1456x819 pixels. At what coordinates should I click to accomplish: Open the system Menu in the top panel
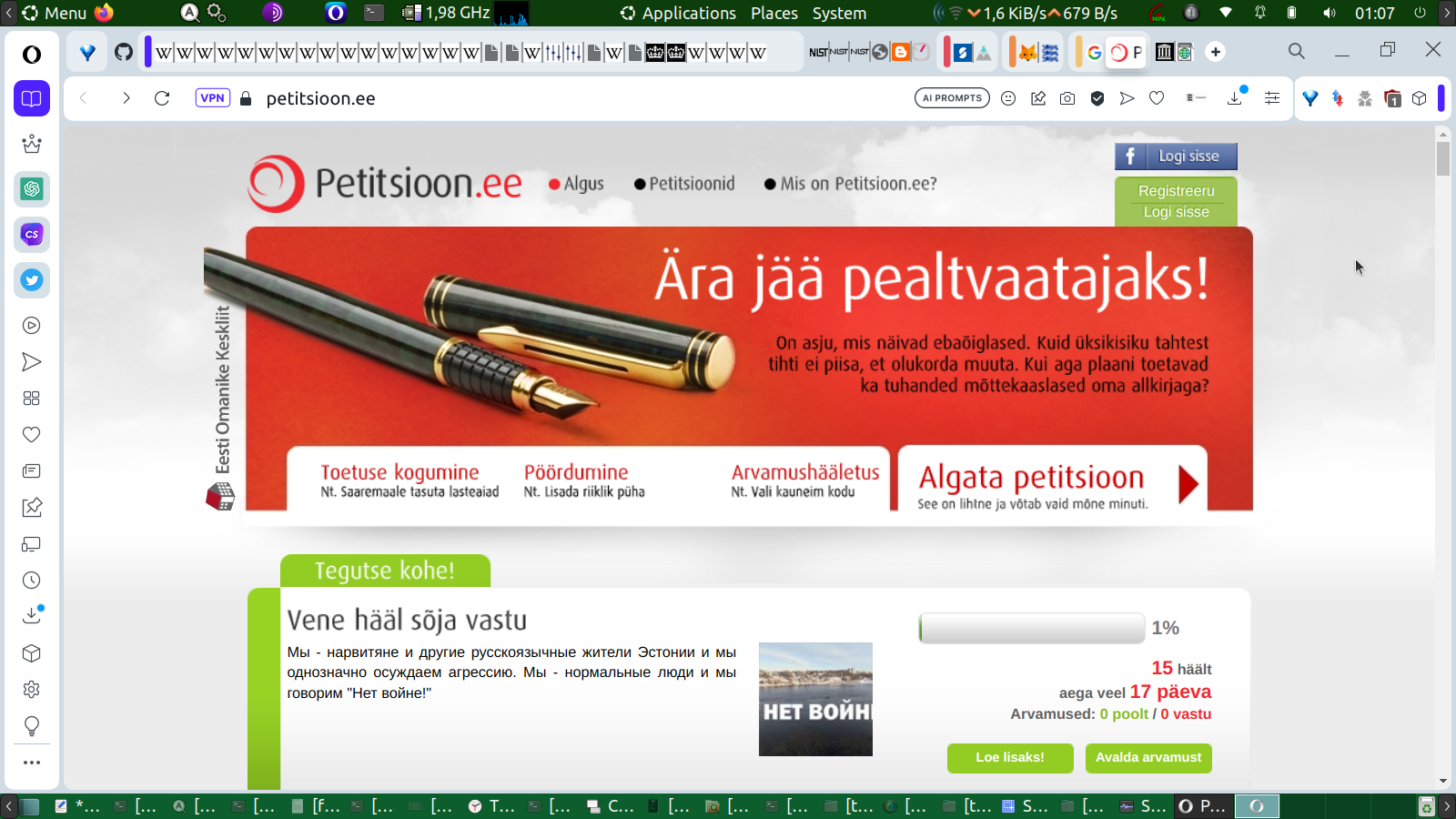[x=55, y=13]
